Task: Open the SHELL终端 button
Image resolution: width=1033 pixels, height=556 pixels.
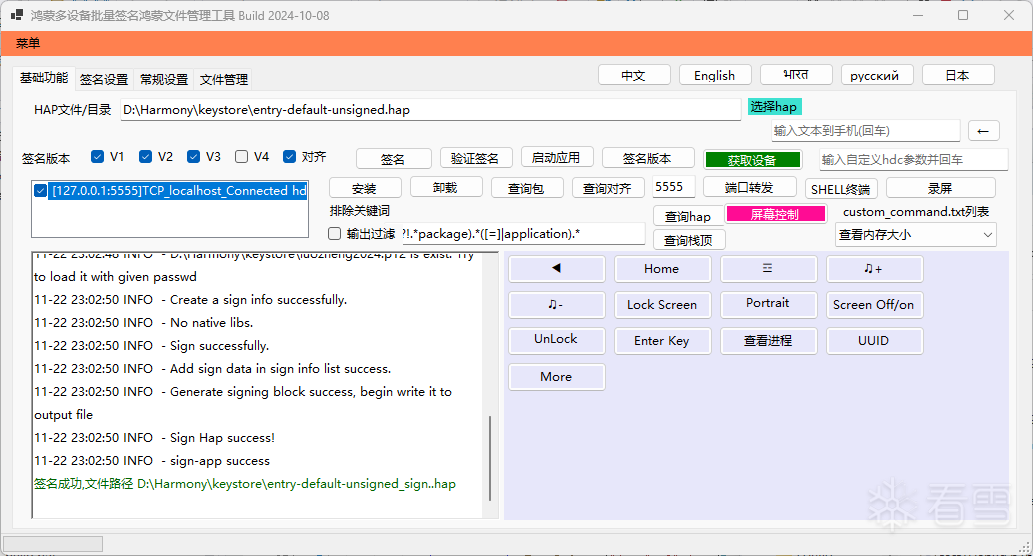Action: click(841, 189)
